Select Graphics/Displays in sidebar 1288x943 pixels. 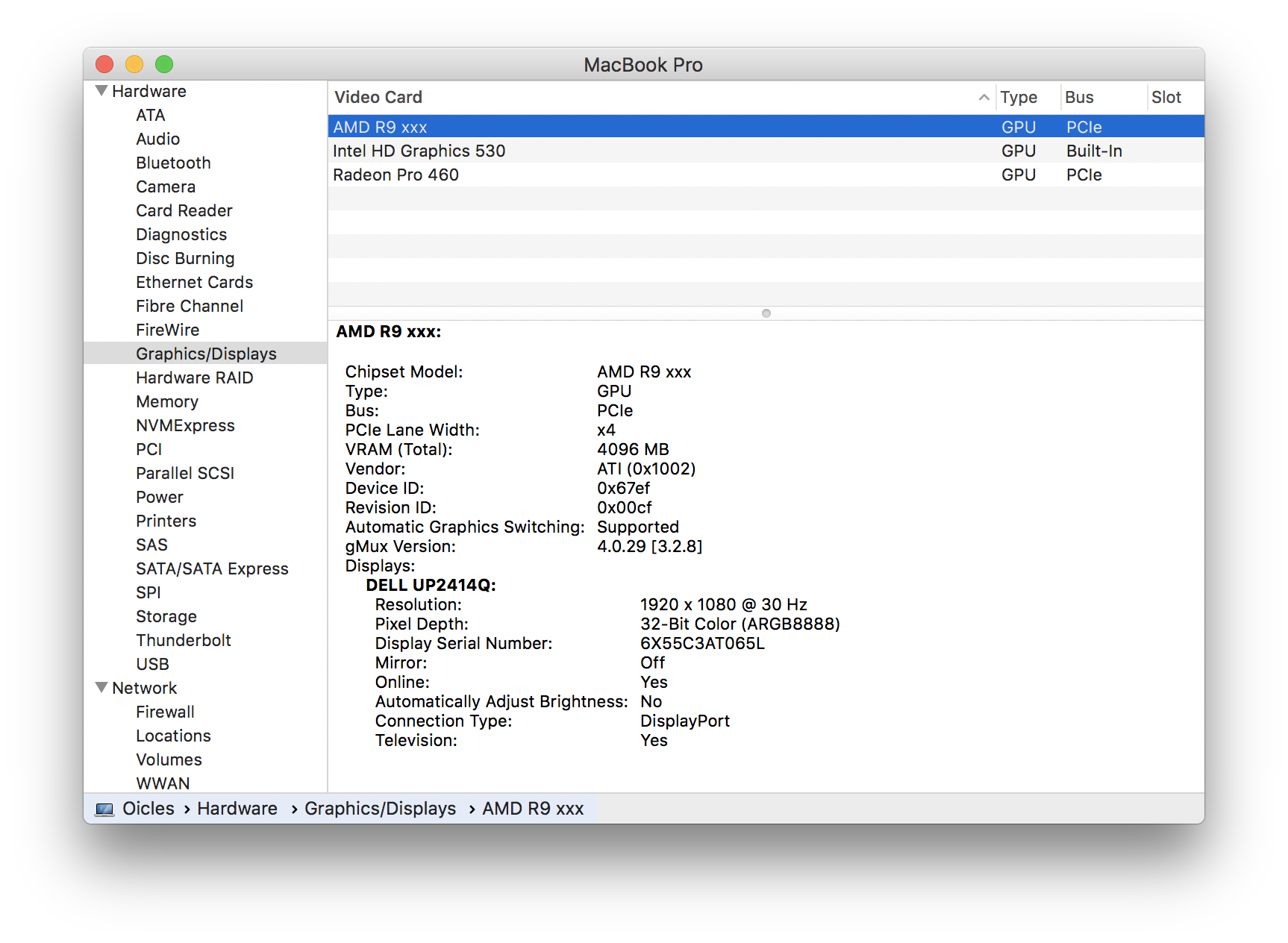coord(206,354)
